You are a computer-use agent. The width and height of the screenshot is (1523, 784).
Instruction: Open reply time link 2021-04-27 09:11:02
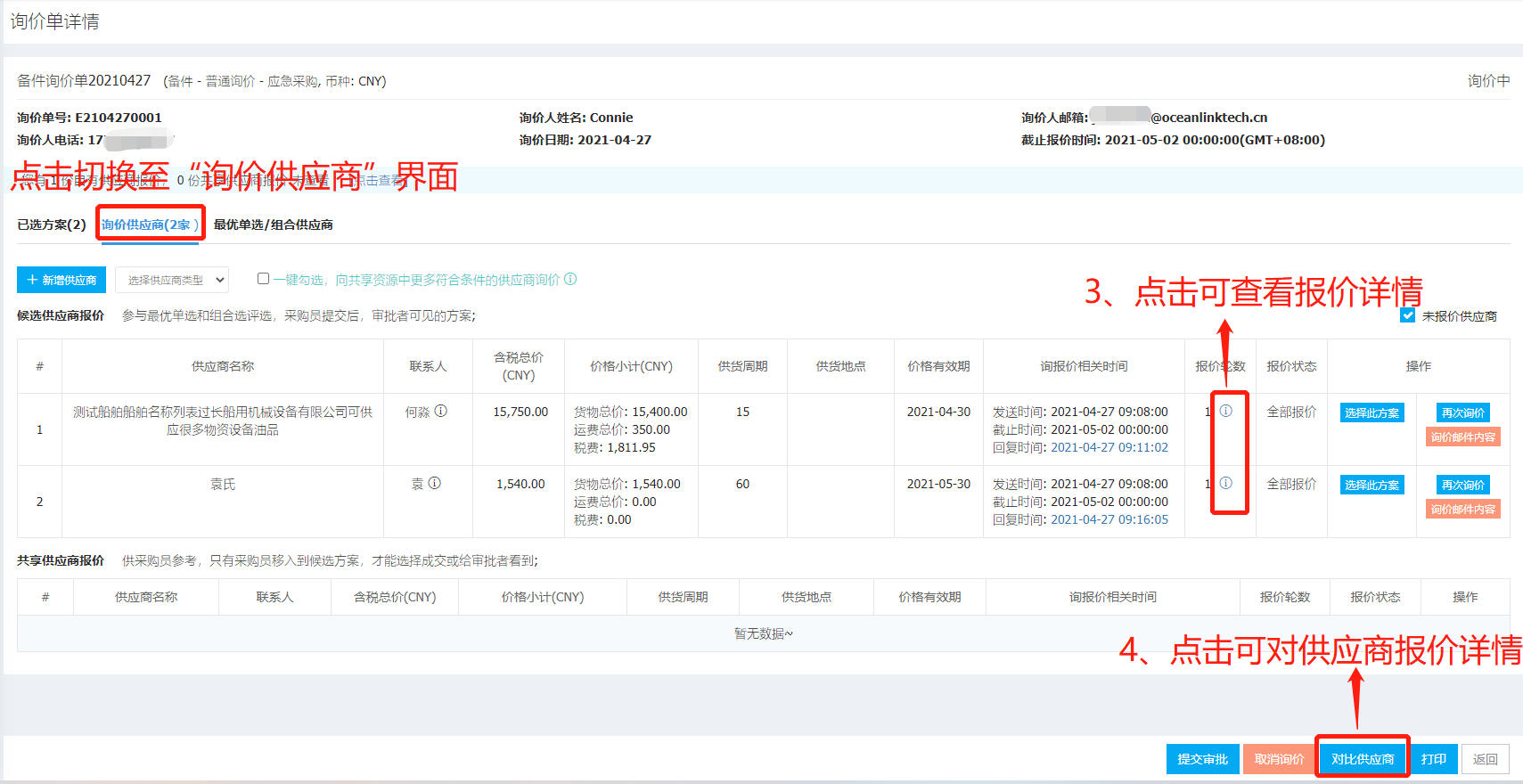[1109, 447]
